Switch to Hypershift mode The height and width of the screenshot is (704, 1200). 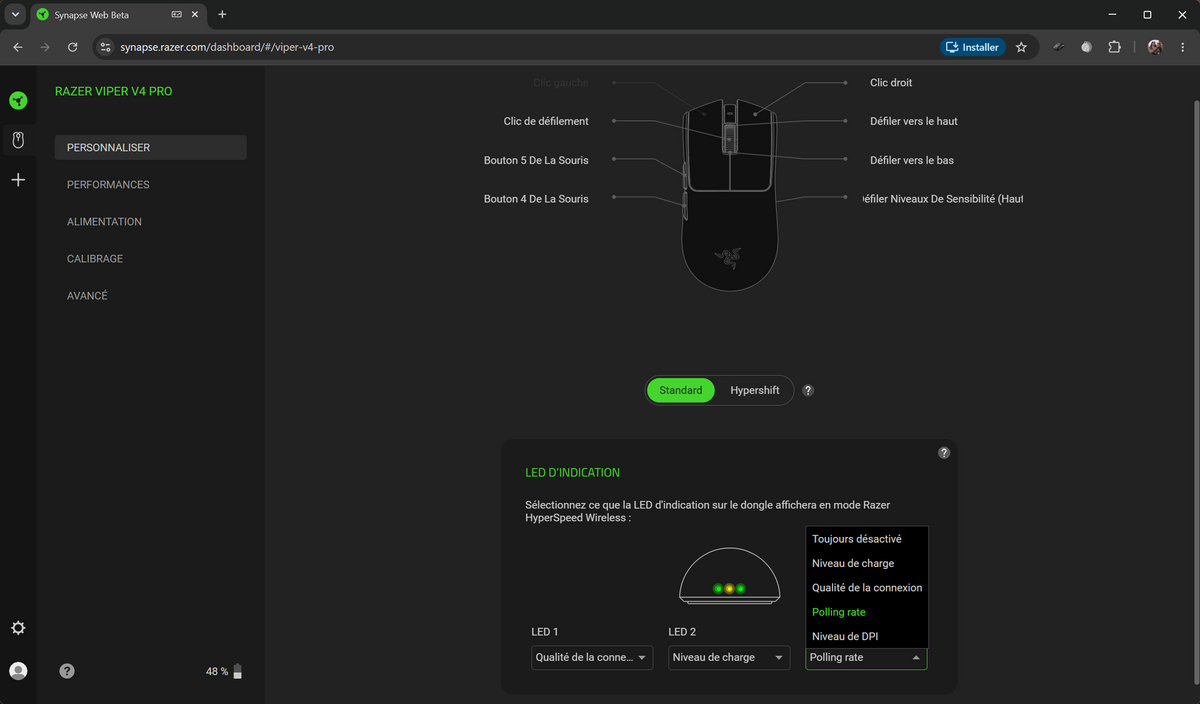click(x=755, y=390)
